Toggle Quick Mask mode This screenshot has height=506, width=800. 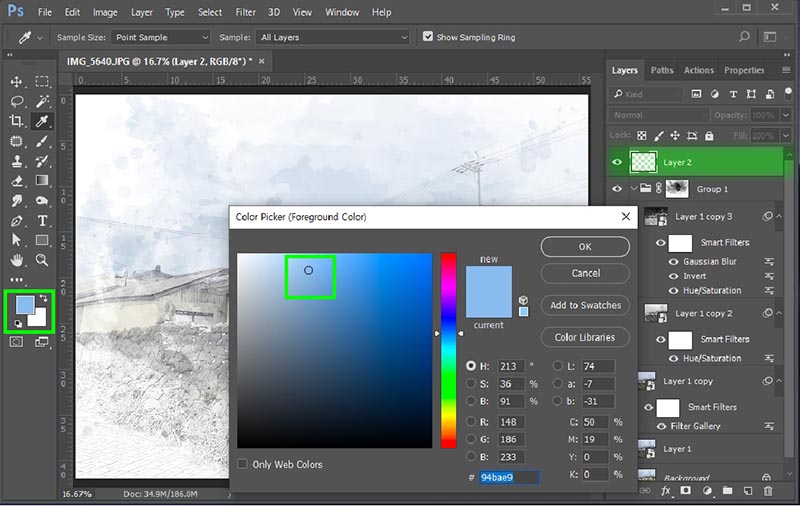pyautogui.click(x=16, y=342)
